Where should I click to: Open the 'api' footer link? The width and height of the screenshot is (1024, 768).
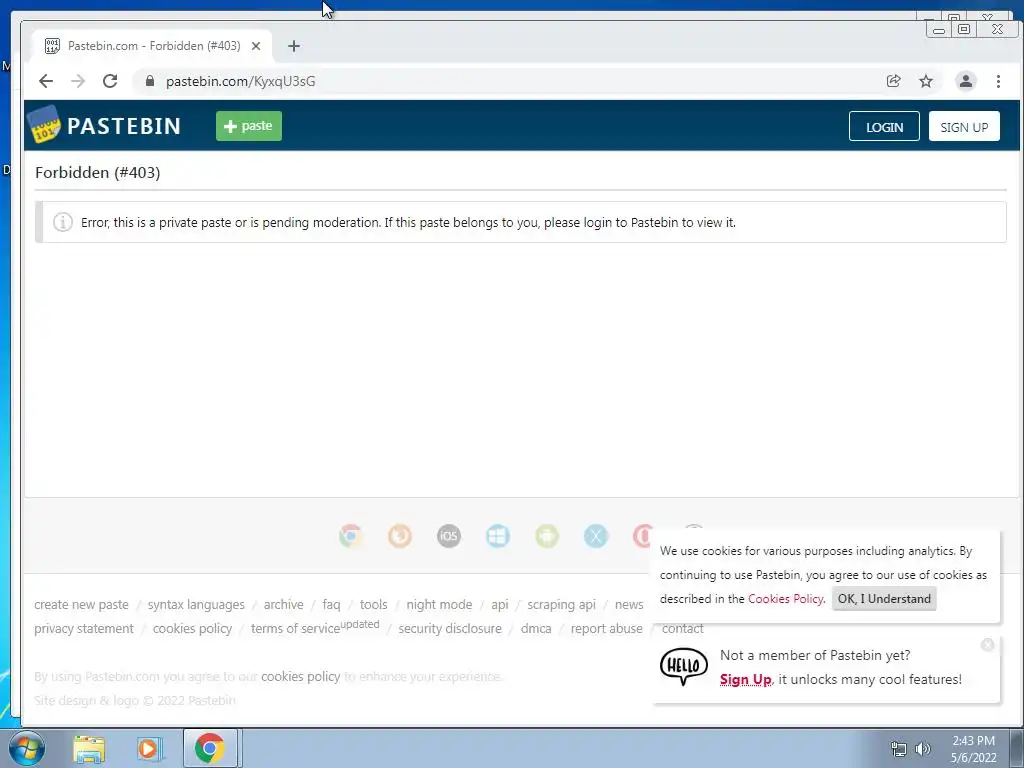(x=500, y=605)
